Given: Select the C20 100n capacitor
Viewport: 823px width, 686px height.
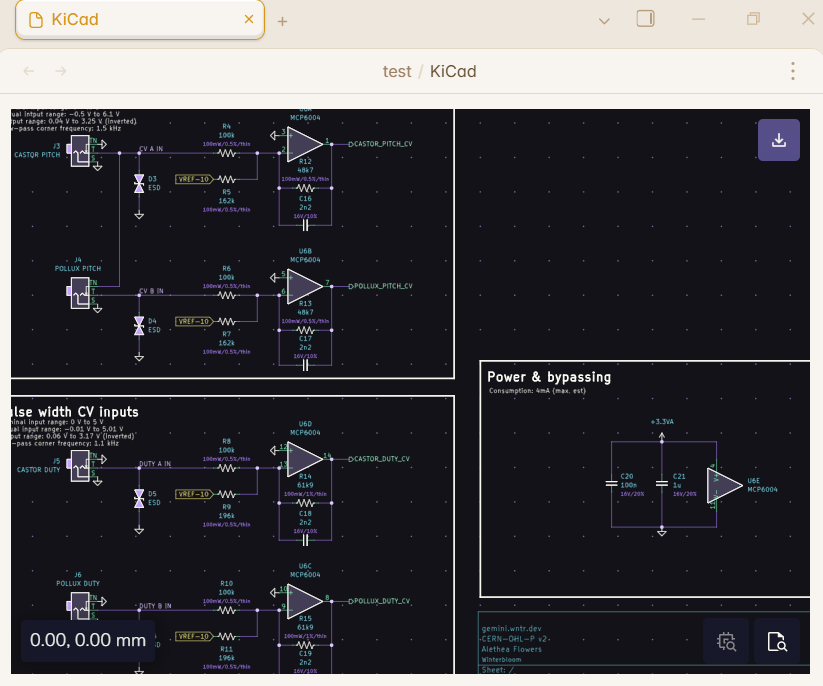Looking at the screenshot, I should point(612,483).
